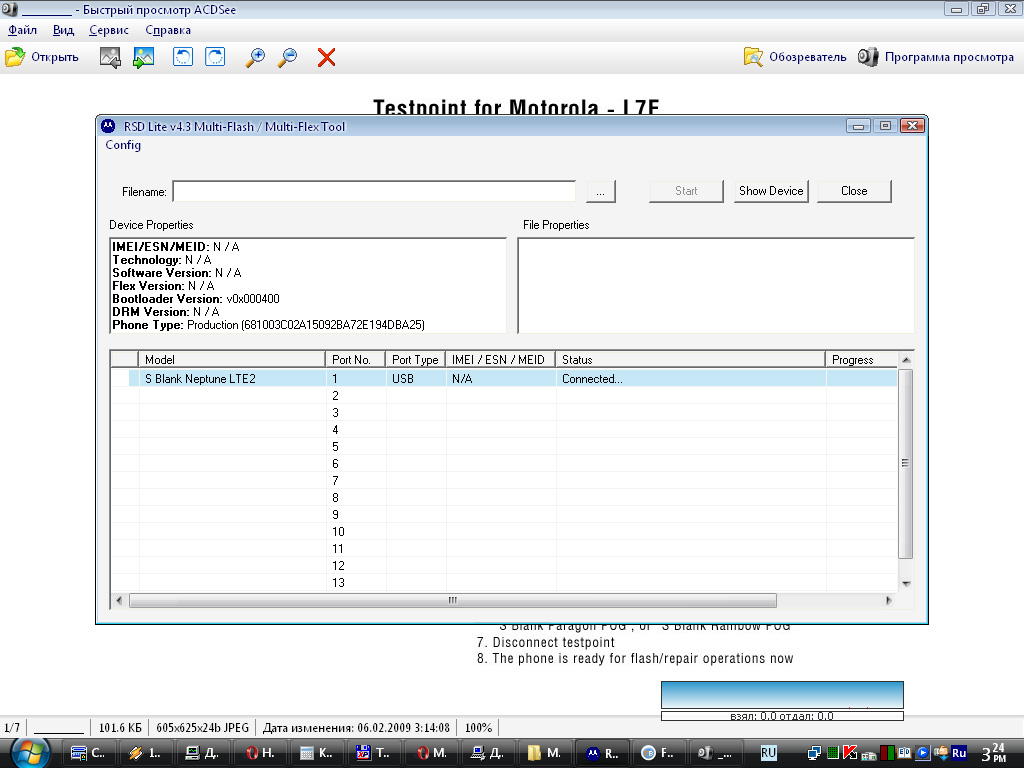1024x768 pixels.
Task: Click right arrow of horizontal scrollbar
Action: tap(889, 600)
